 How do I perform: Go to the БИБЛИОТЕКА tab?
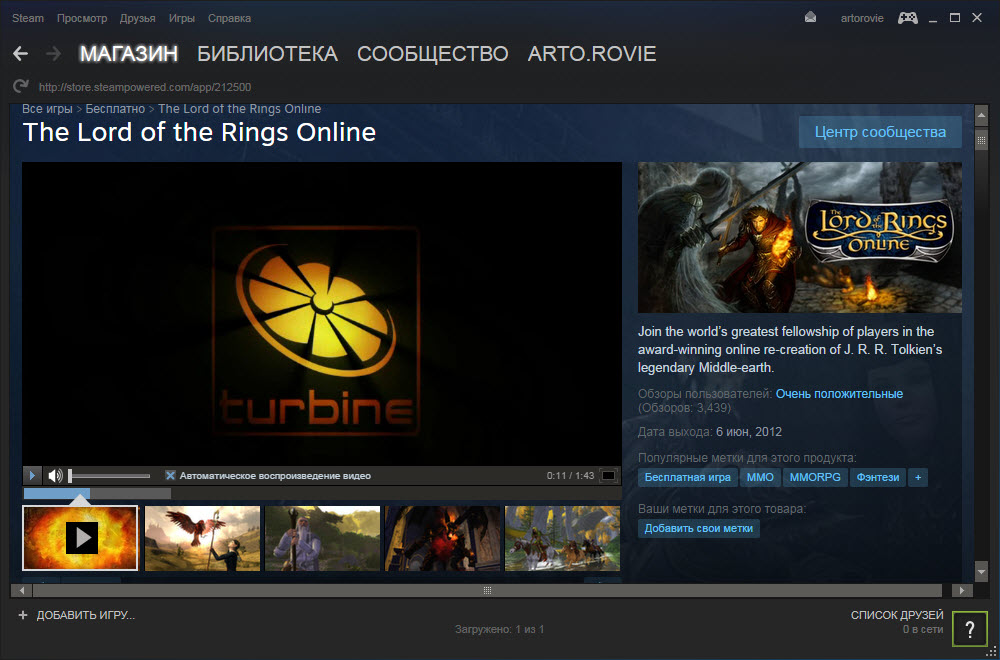pyautogui.click(x=267, y=54)
